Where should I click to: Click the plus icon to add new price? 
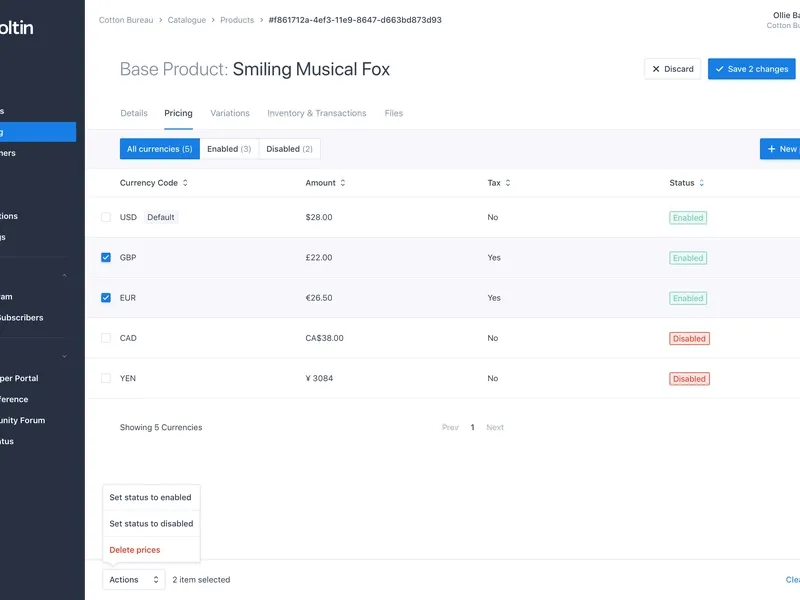tap(771, 149)
